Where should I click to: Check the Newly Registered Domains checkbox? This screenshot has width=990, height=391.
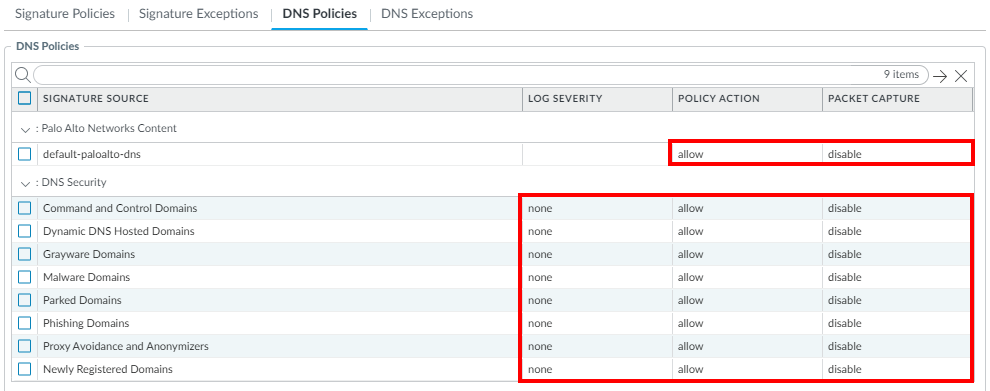click(25, 369)
